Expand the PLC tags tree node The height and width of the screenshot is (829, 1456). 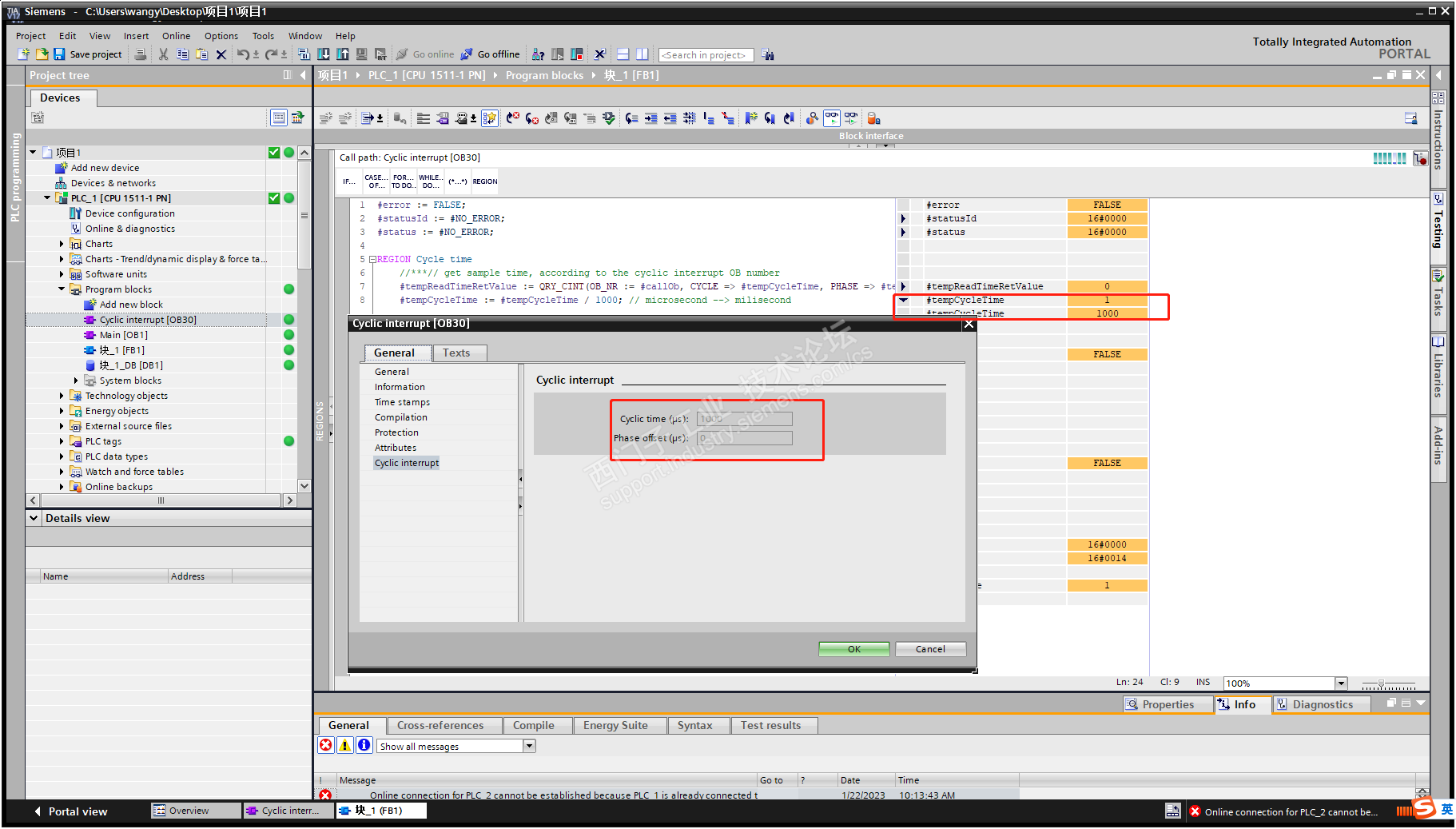(62, 441)
